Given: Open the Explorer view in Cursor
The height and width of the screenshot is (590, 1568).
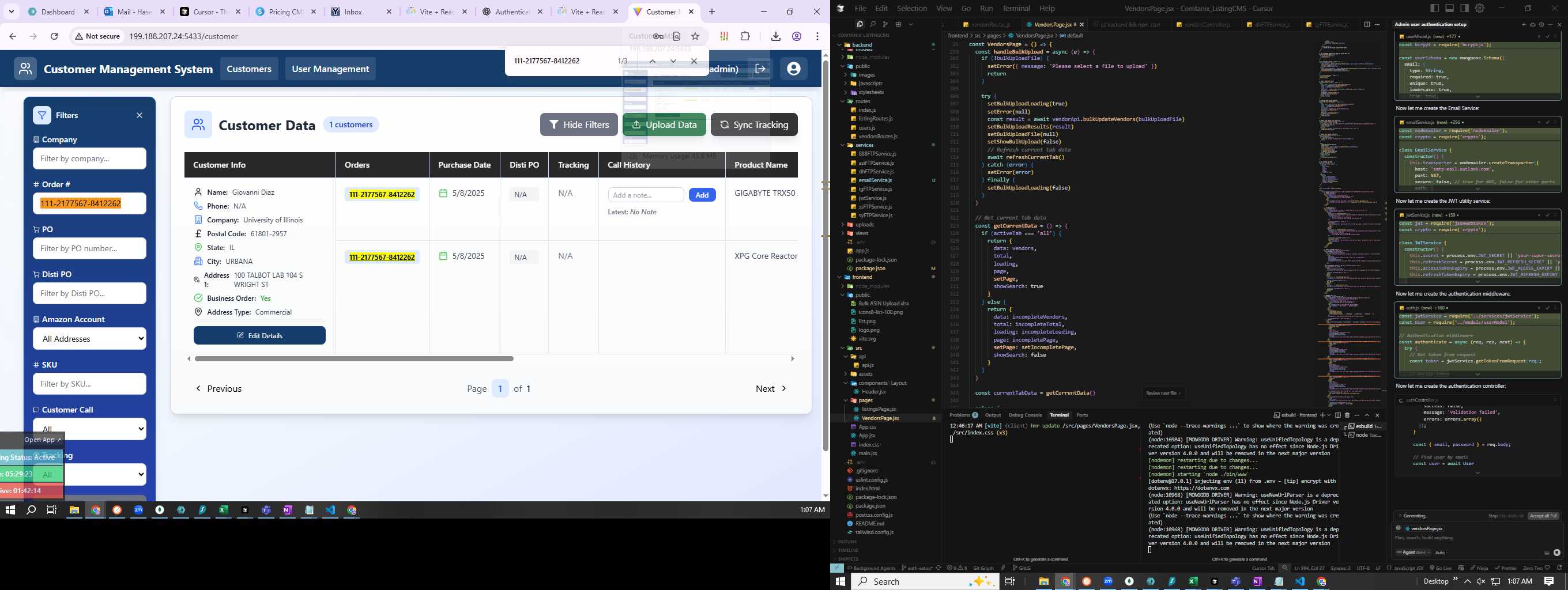Looking at the screenshot, I should (860, 24).
